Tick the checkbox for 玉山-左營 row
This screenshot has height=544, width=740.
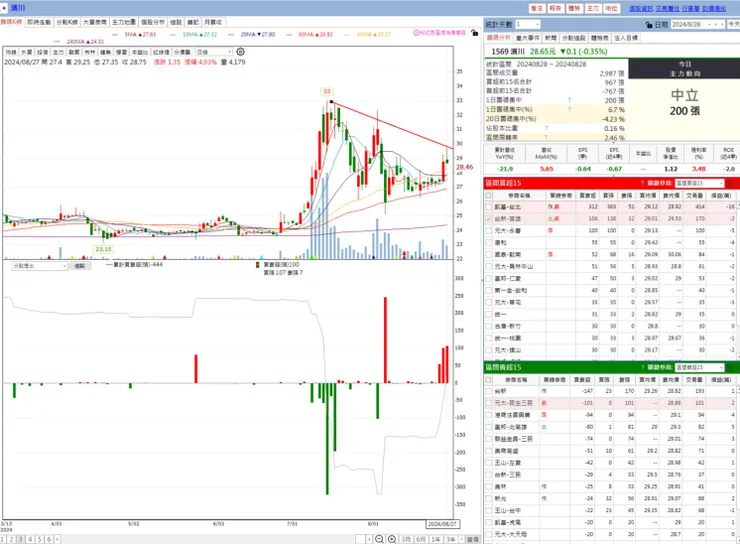[488, 462]
